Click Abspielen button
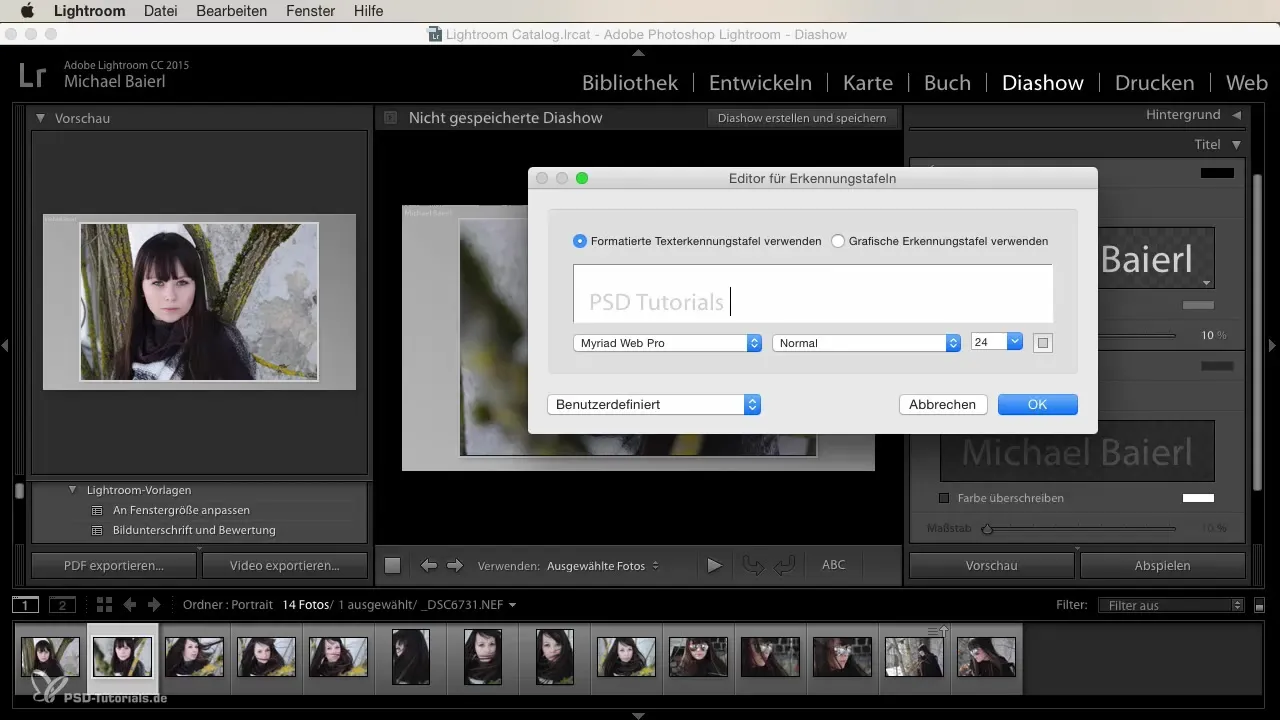Viewport: 1280px width, 720px height. coord(1163,565)
